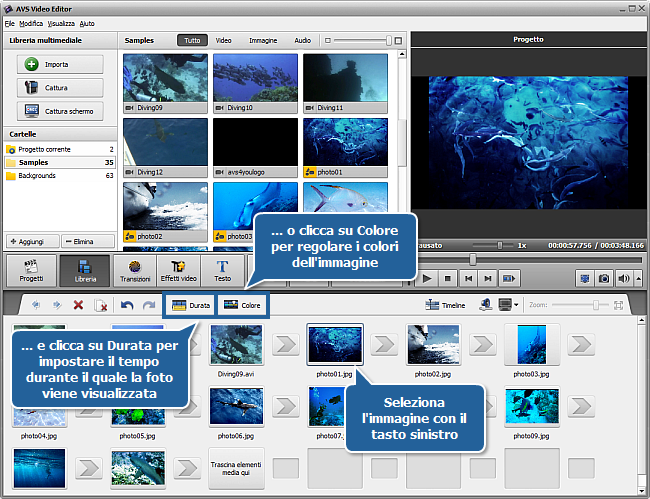
Task: Take a snapshot with the camera icon
Action: tap(603, 278)
